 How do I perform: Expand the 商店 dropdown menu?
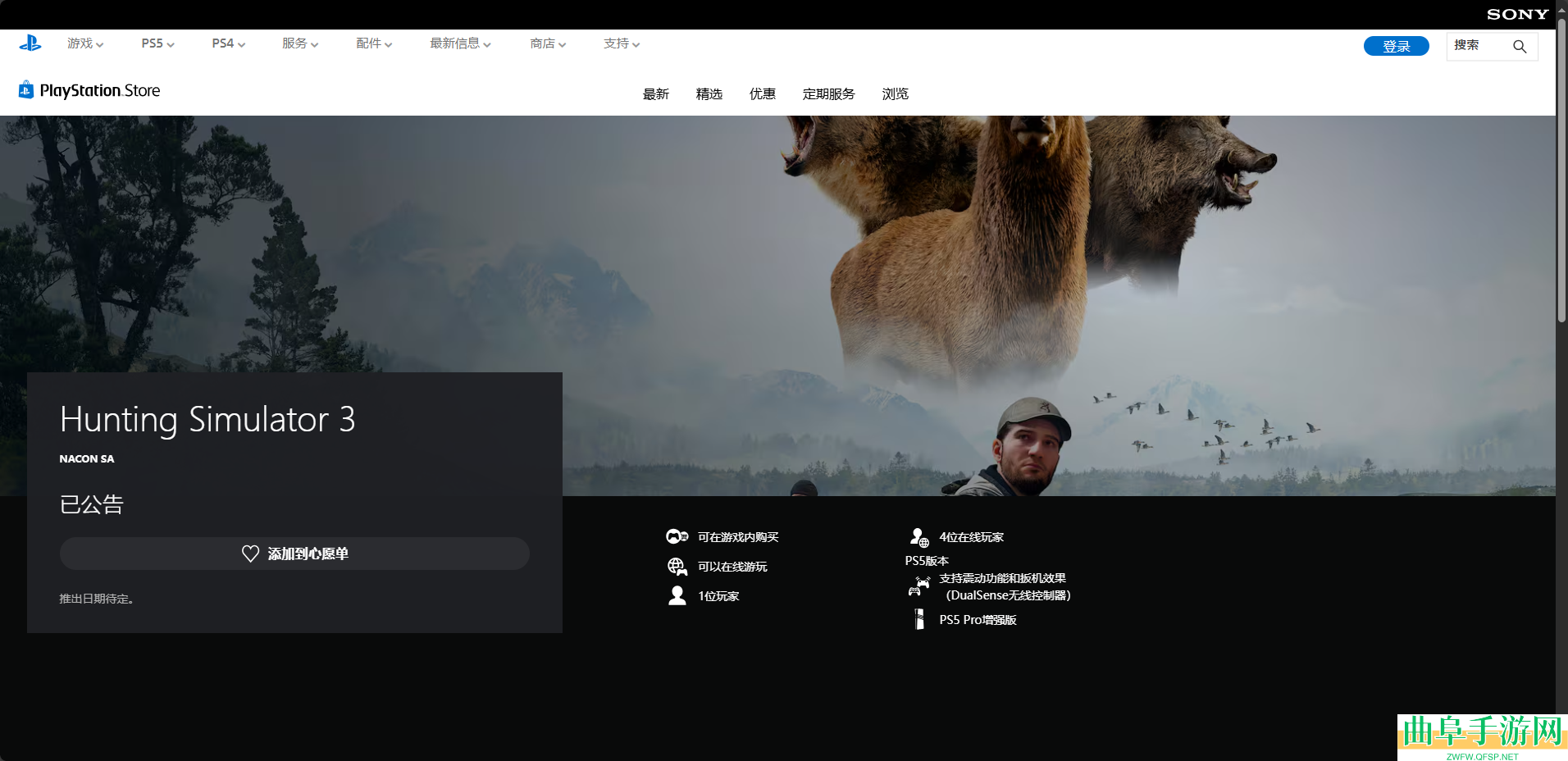point(548,43)
